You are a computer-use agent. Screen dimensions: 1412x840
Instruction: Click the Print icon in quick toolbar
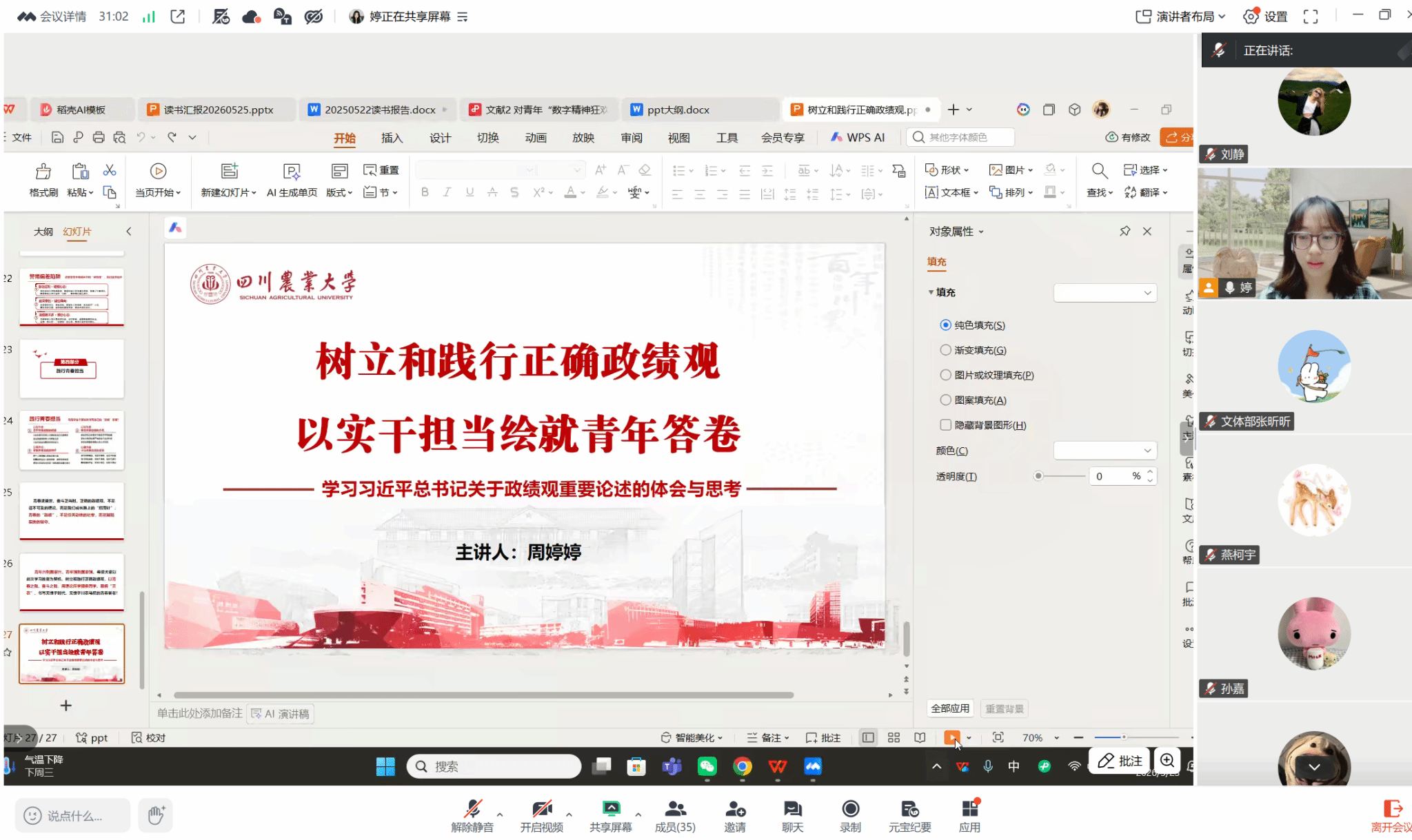pyautogui.click(x=99, y=137)
